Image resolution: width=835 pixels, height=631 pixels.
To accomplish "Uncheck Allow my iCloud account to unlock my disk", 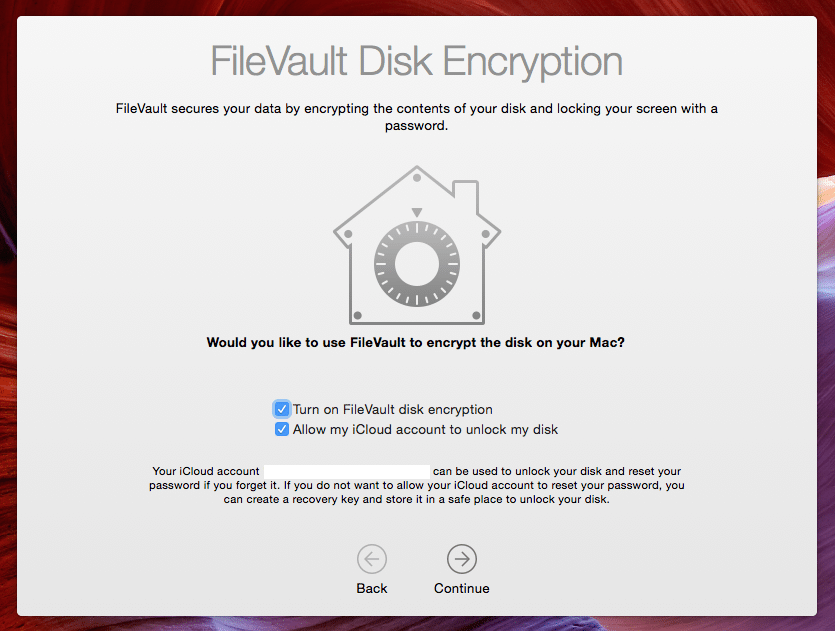I will (x=281, y=429).
